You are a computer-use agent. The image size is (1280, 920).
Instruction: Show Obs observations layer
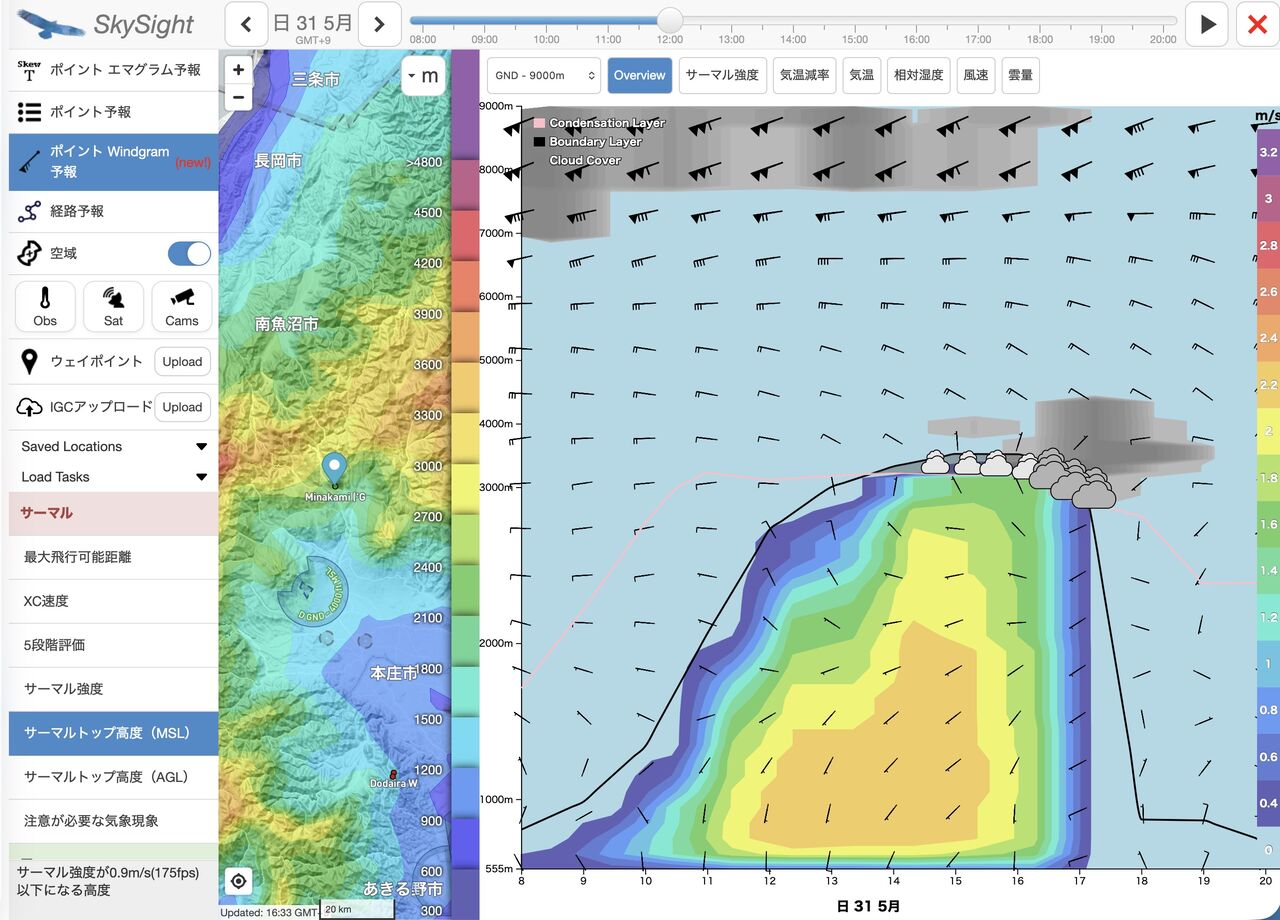point(45,306)
